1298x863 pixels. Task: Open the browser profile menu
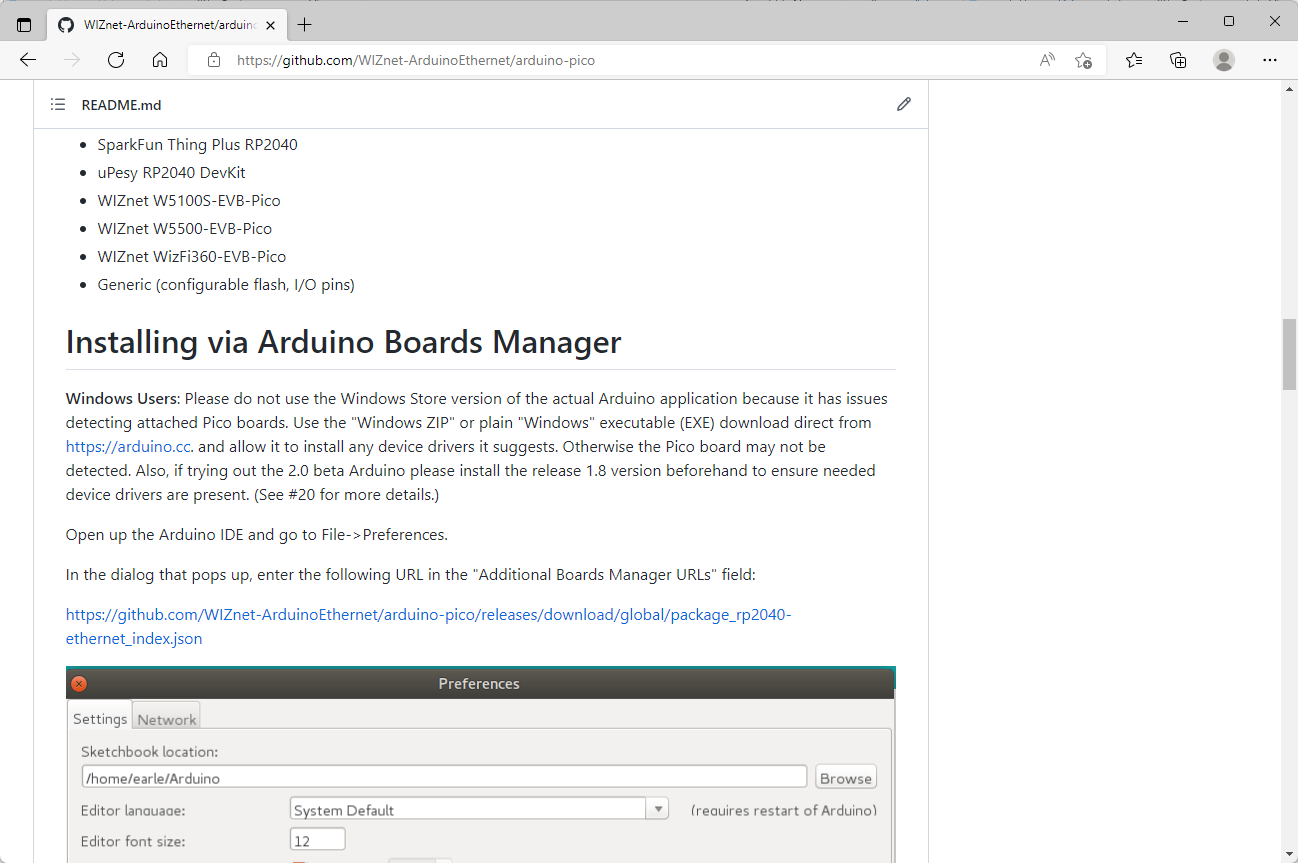coord(1224,60)
